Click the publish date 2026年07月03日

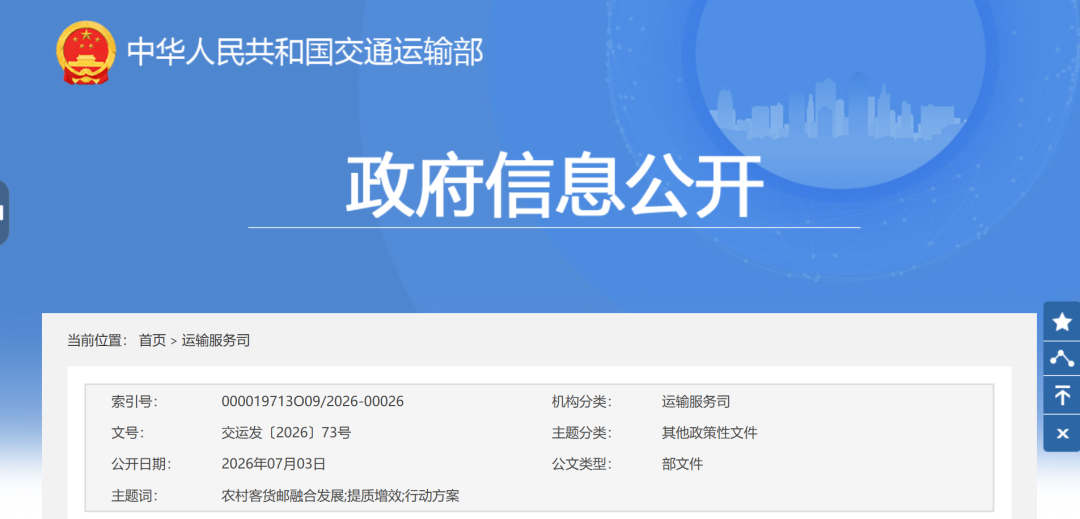(273, 464)
